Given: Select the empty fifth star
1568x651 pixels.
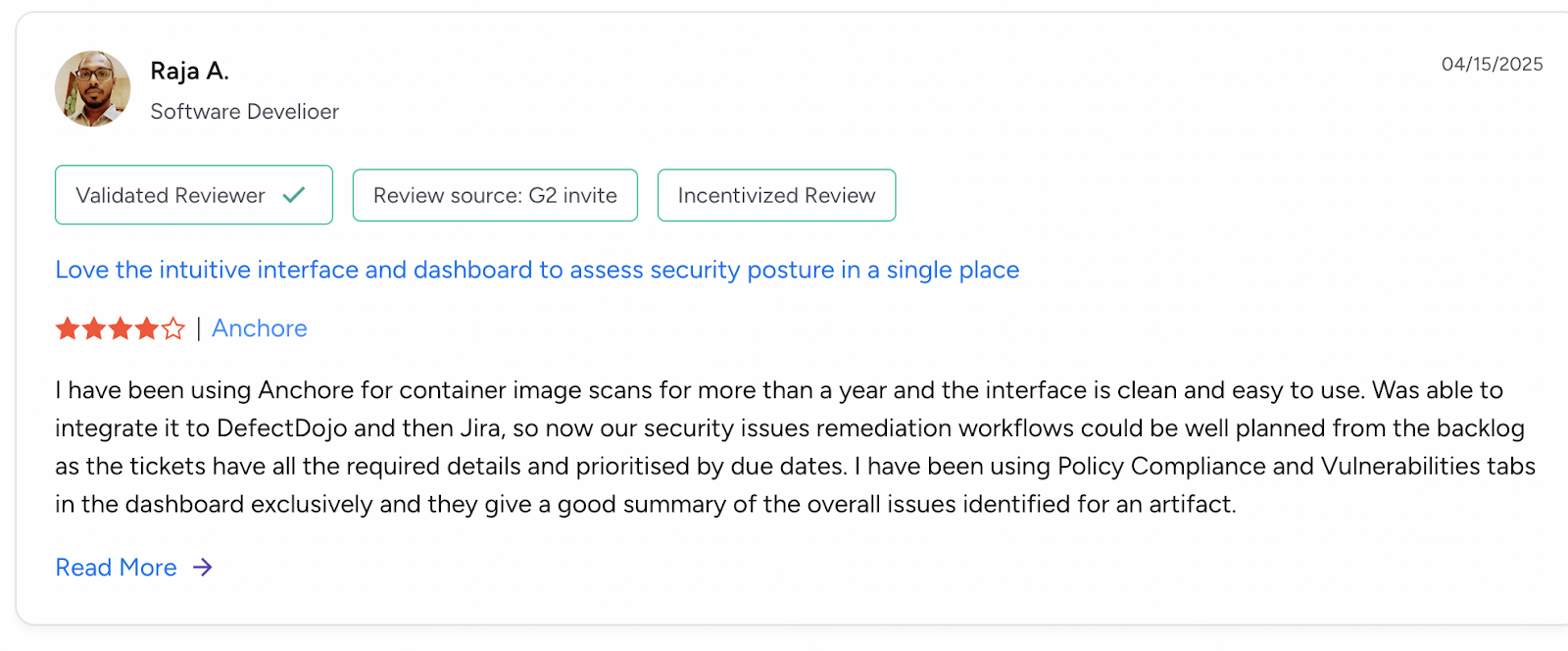Looking at the screenshot, I should pos(173,329).
